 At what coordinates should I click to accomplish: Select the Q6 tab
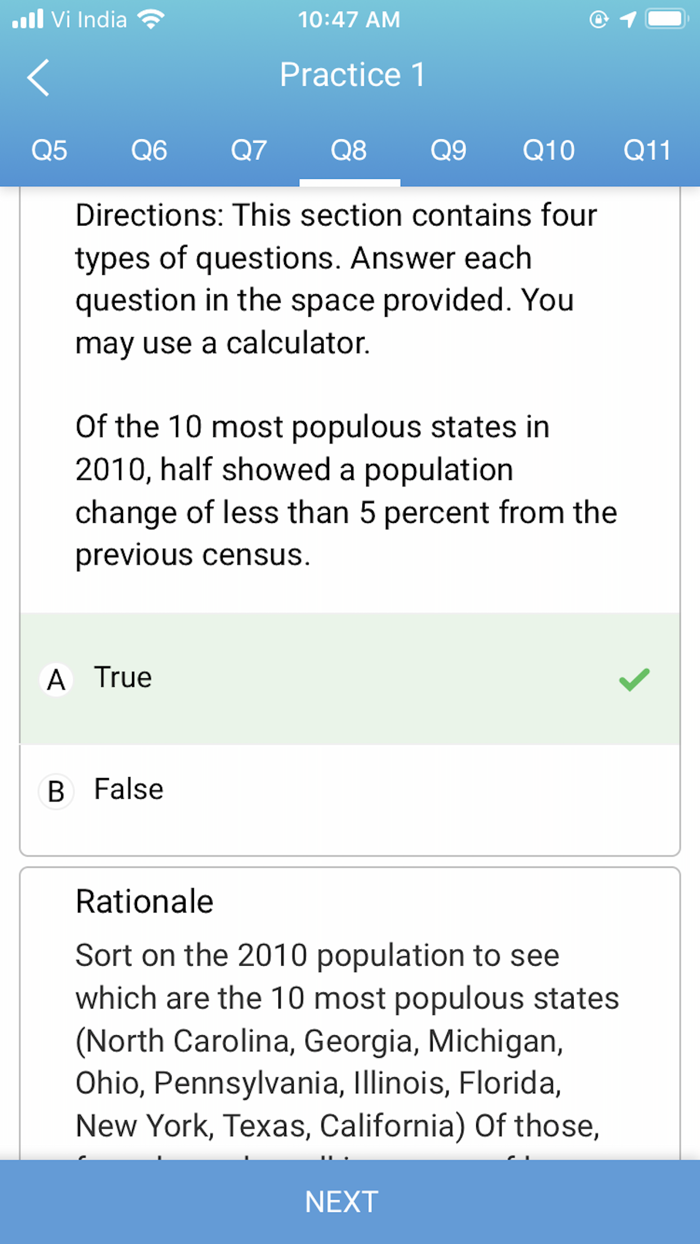tap(148, 151)
